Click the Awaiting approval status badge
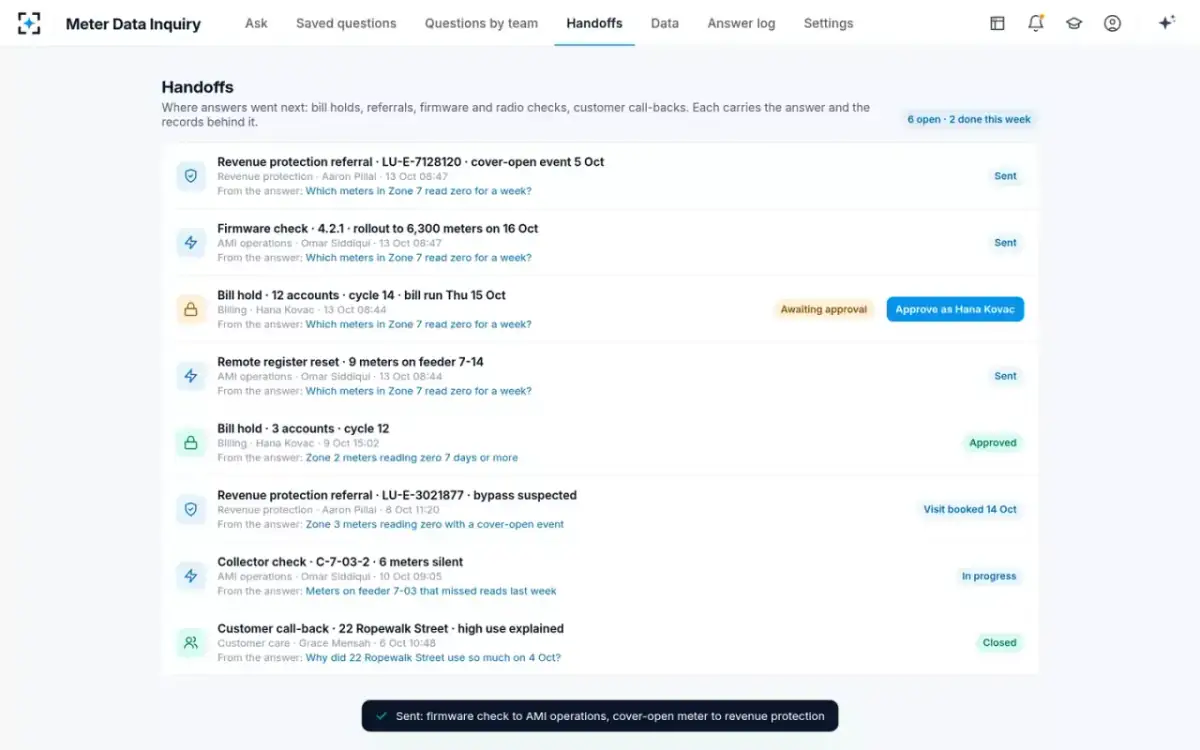Image resolution: width=1200 pixels, height=750 pixels. (823, 310)
